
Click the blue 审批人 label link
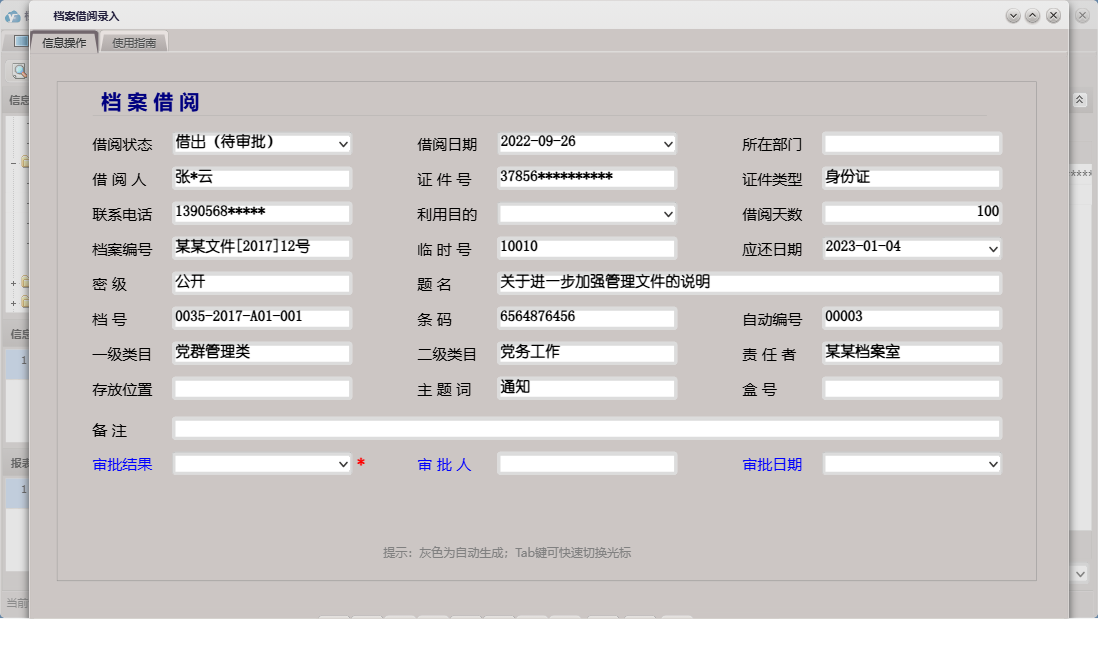coord(444,464)
